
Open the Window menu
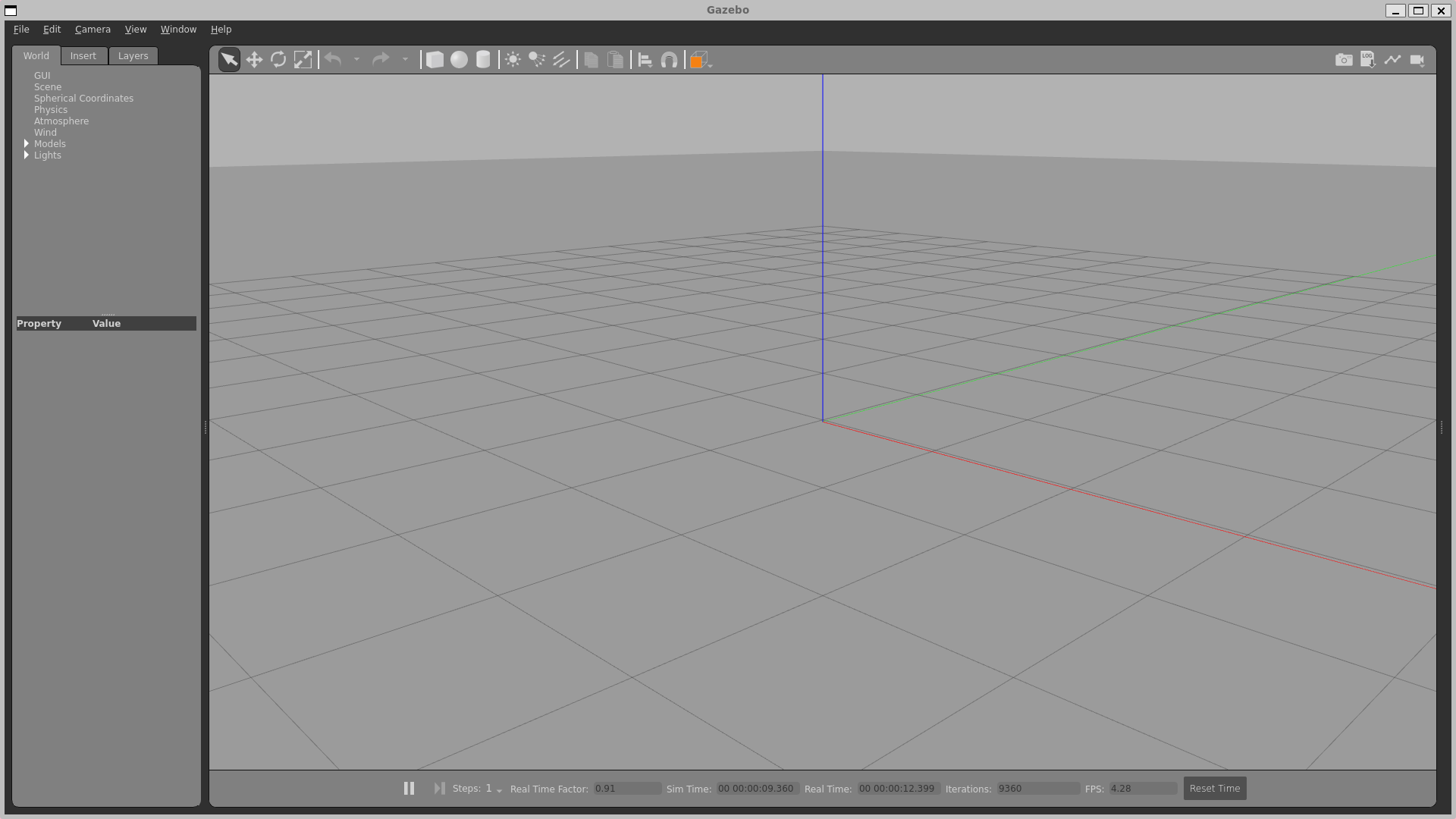click(178, 30)
